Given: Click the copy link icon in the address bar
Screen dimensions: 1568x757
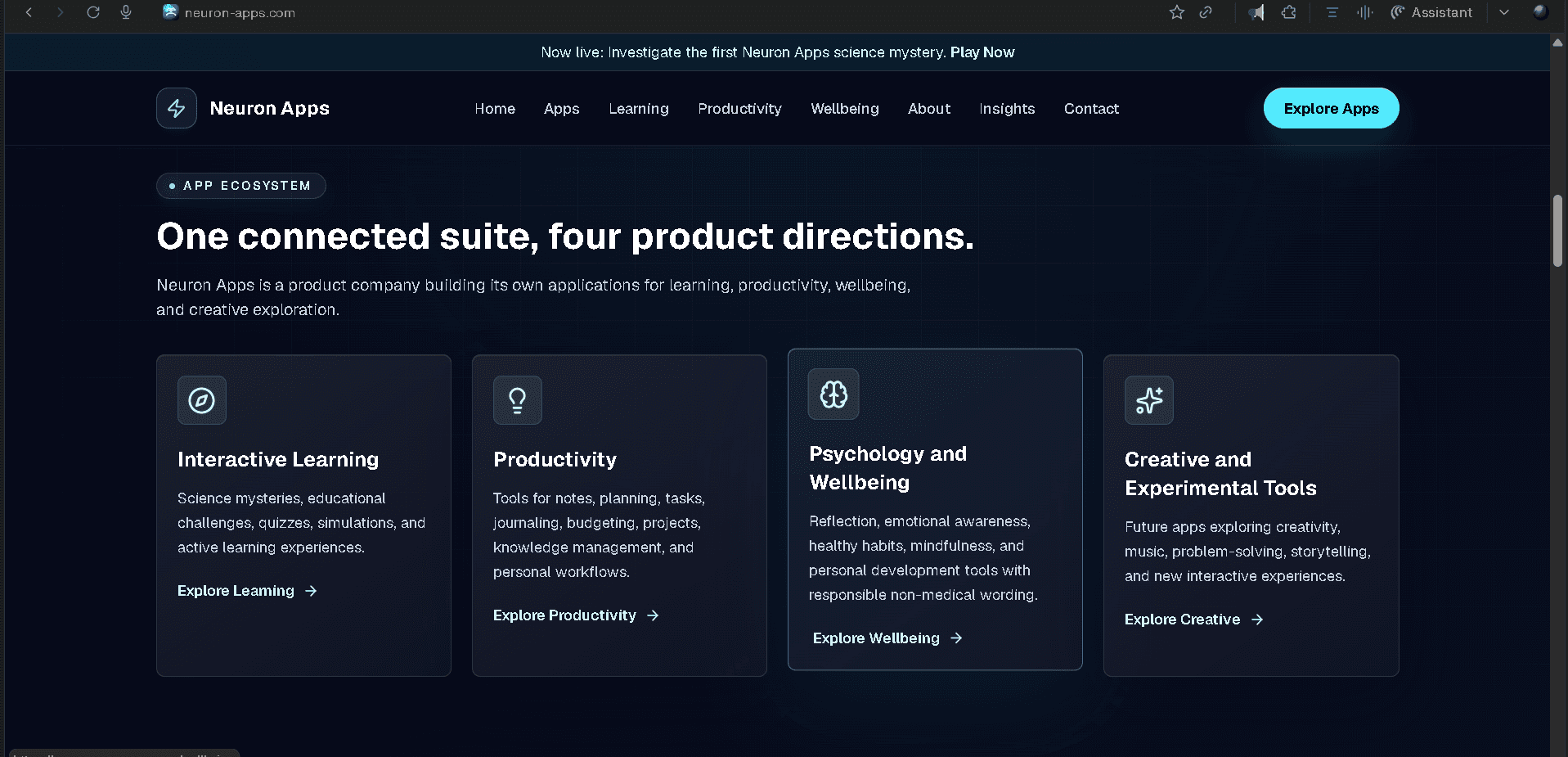Looking at the screenshot, I should pos(1206,12).
